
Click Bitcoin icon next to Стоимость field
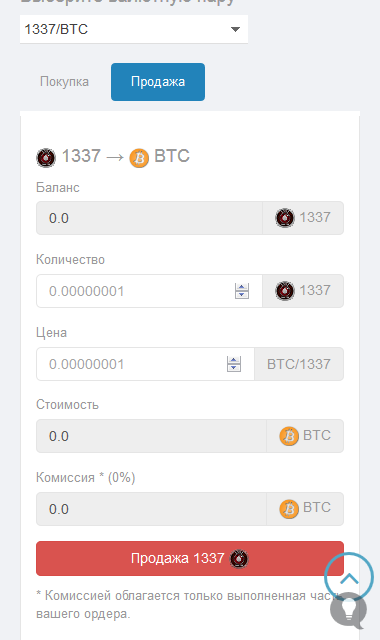tap(289, 436)
